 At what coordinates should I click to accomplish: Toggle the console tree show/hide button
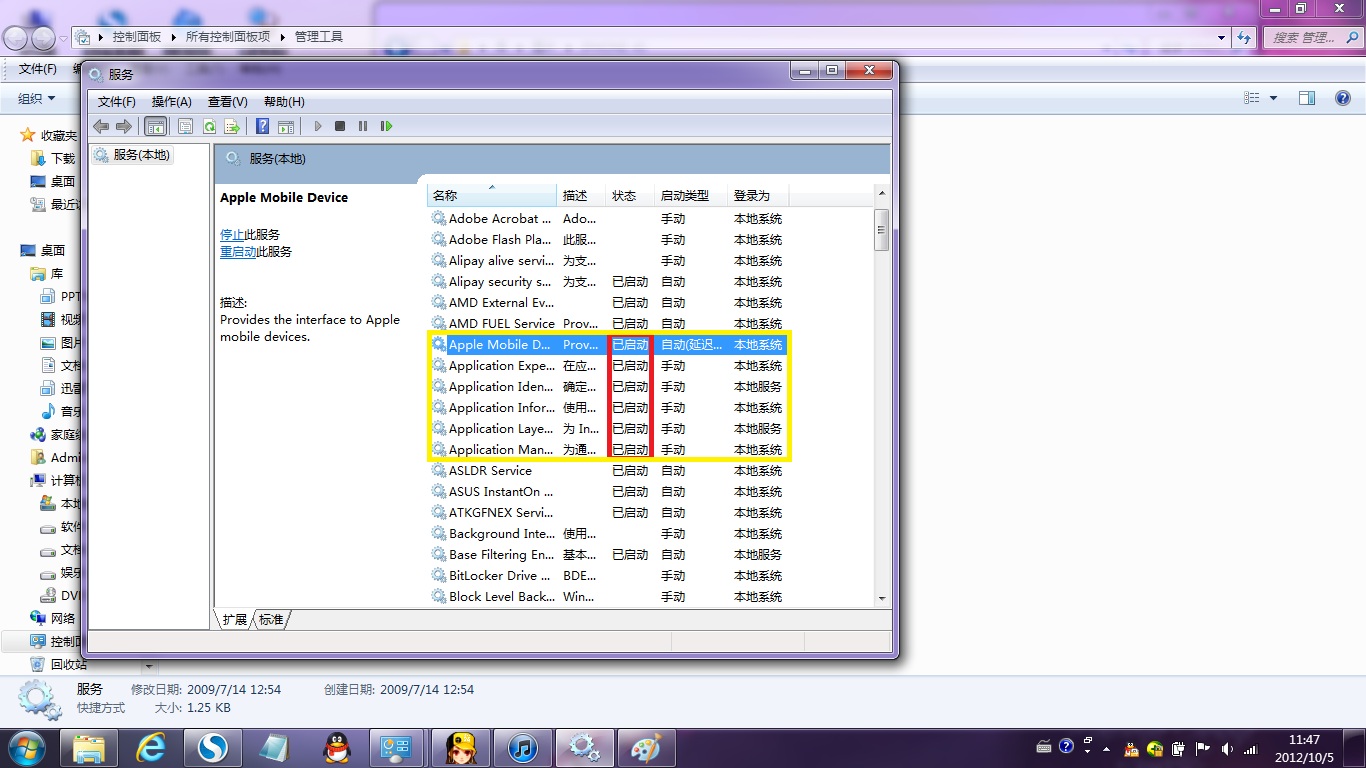point(155,126)
